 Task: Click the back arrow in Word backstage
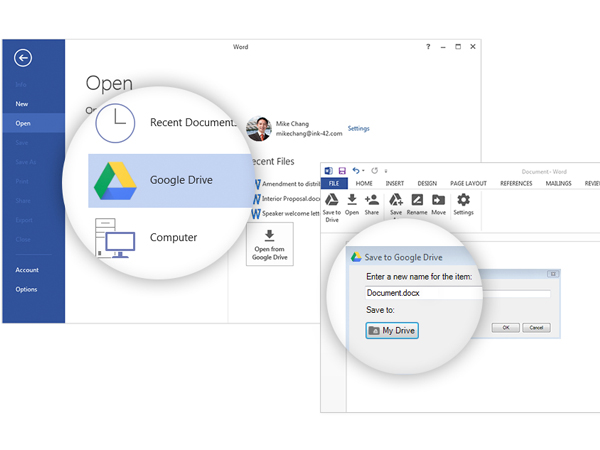(23, 58)
